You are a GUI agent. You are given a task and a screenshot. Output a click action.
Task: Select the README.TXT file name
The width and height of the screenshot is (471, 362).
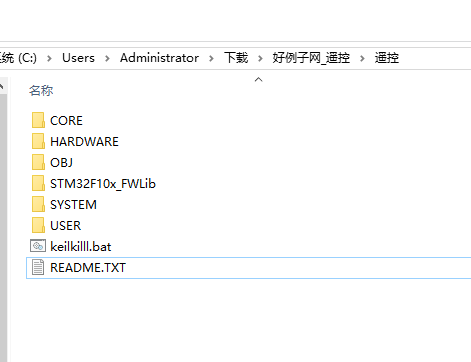tap(88, 268)
